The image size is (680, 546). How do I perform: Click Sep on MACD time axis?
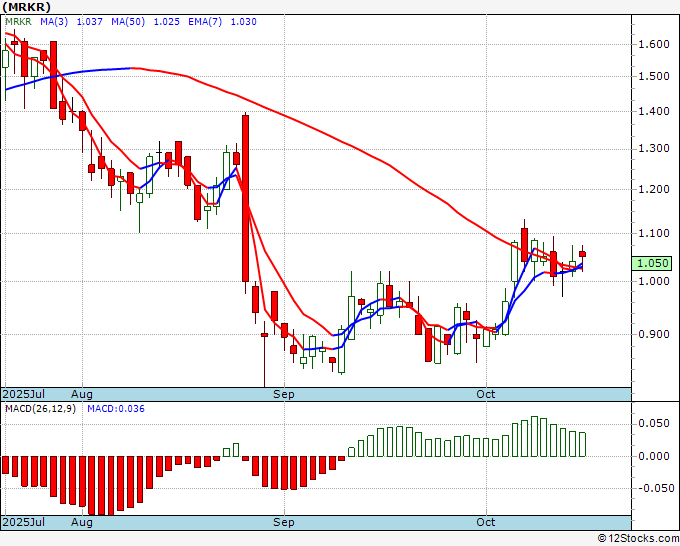284,522
